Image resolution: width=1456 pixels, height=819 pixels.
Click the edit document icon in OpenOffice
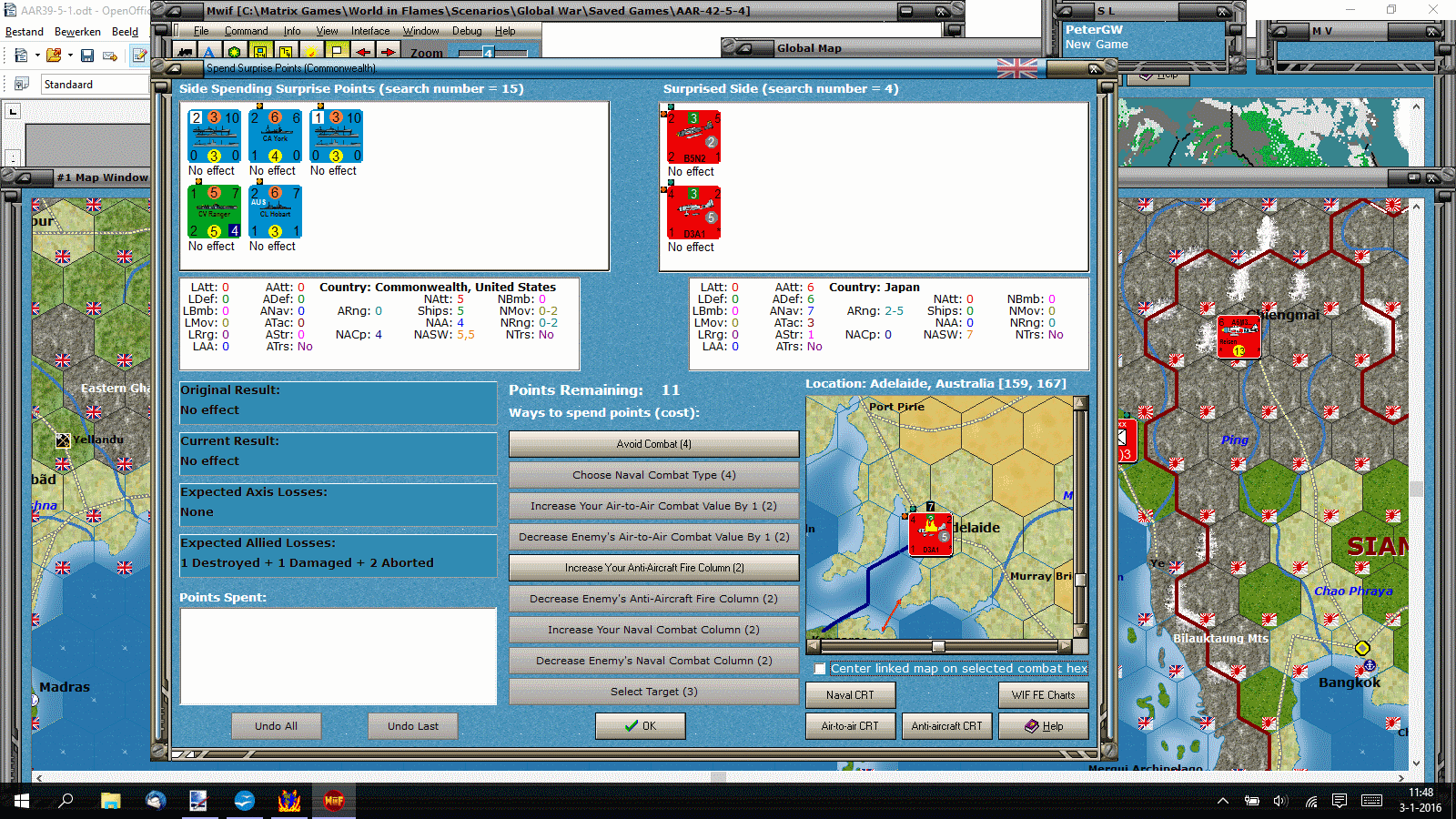pos(139,56)
